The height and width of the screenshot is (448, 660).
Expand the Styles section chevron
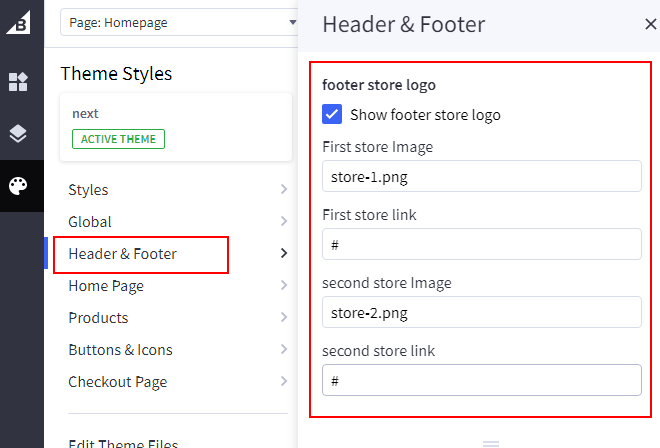284,190
